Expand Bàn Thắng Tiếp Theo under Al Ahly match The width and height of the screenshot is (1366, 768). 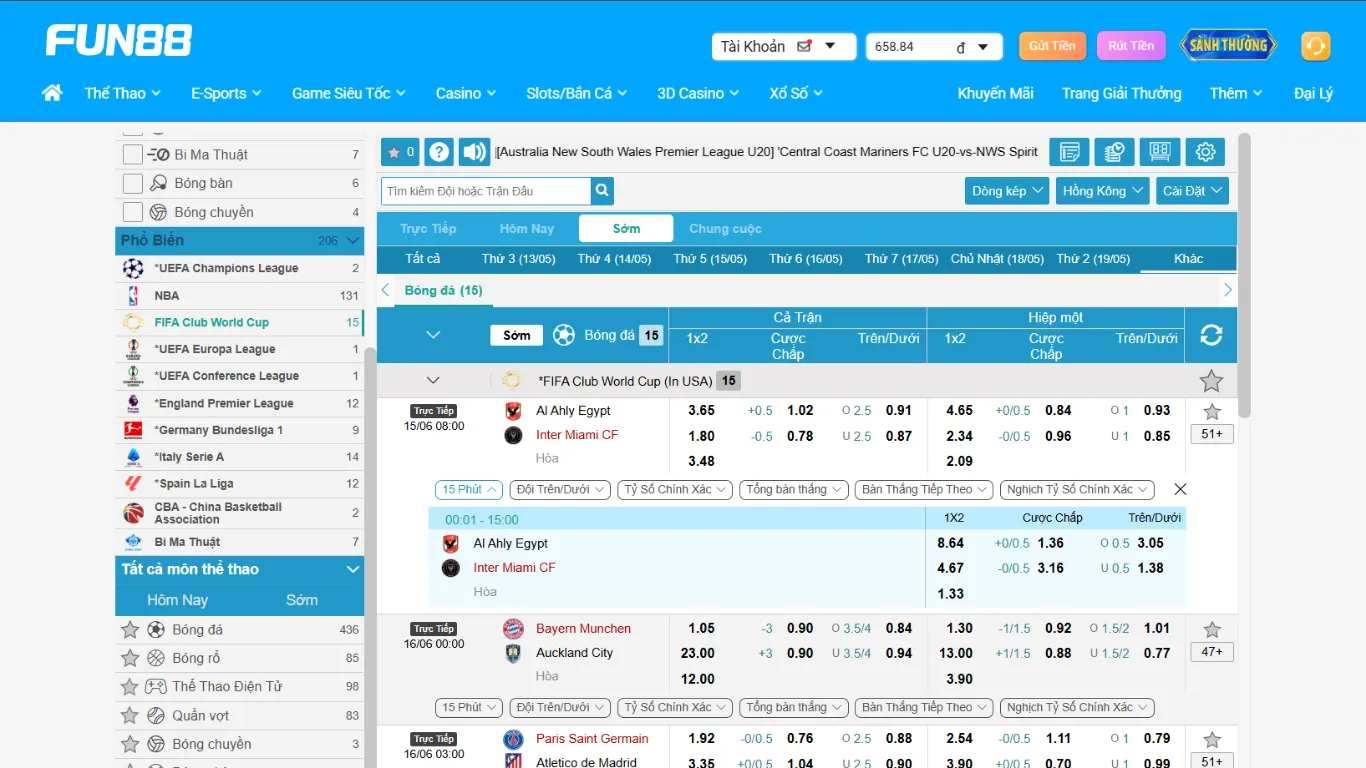coord(924,490)
